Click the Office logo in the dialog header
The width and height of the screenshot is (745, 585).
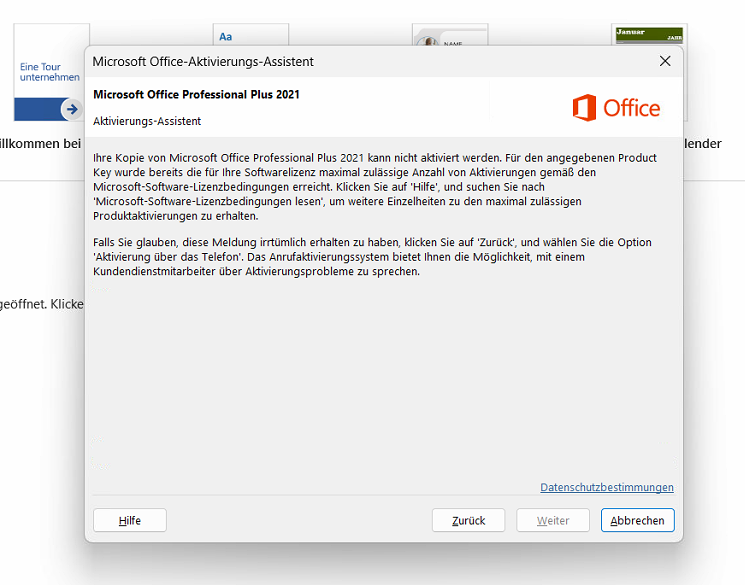point(616,108)
